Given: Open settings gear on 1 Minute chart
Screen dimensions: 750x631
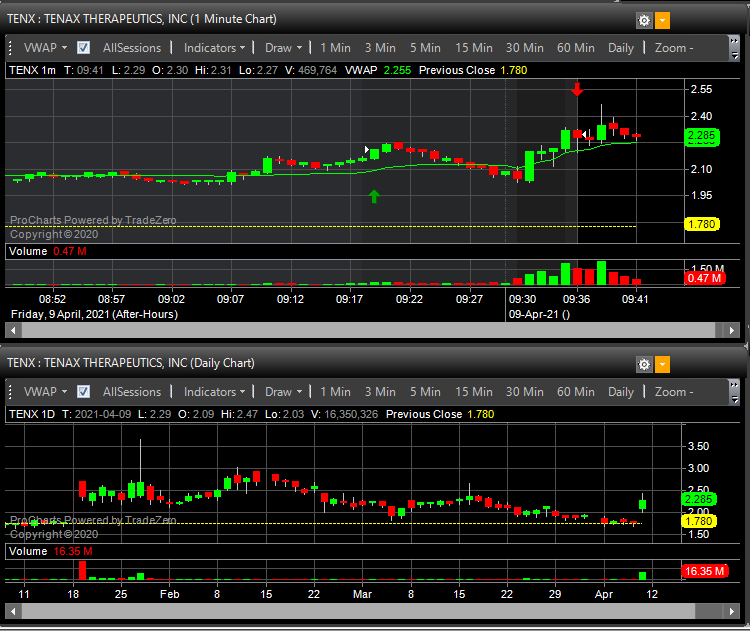Looking at the screenshot, I should click(645, 20).
